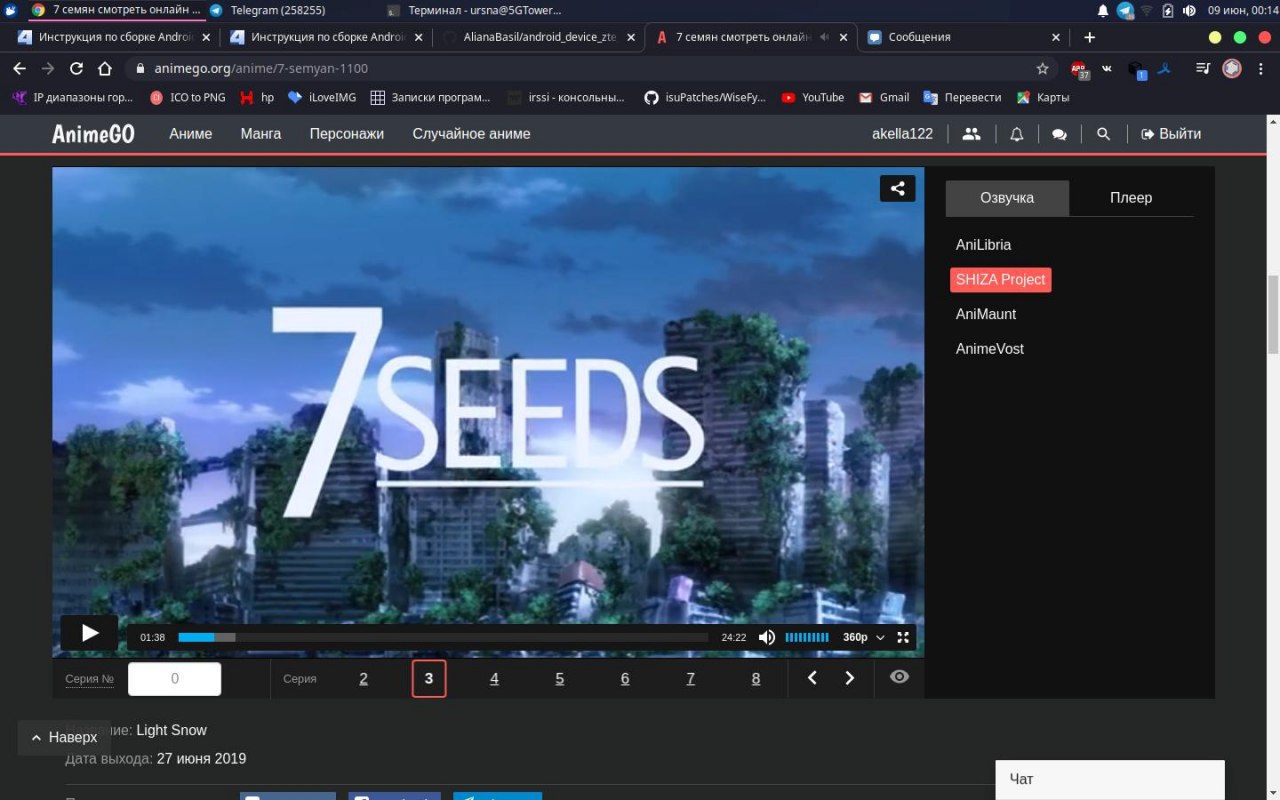Switch to the Сообщения tab
Viewport: 1280px width, 800px height.
(x=964, y=37)
